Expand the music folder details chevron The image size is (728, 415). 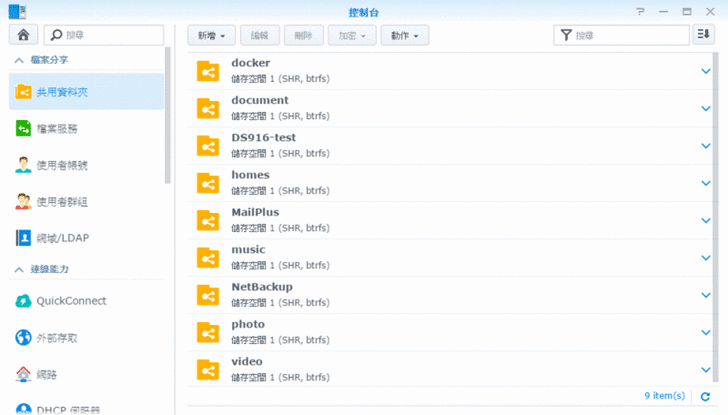[706, 258]
